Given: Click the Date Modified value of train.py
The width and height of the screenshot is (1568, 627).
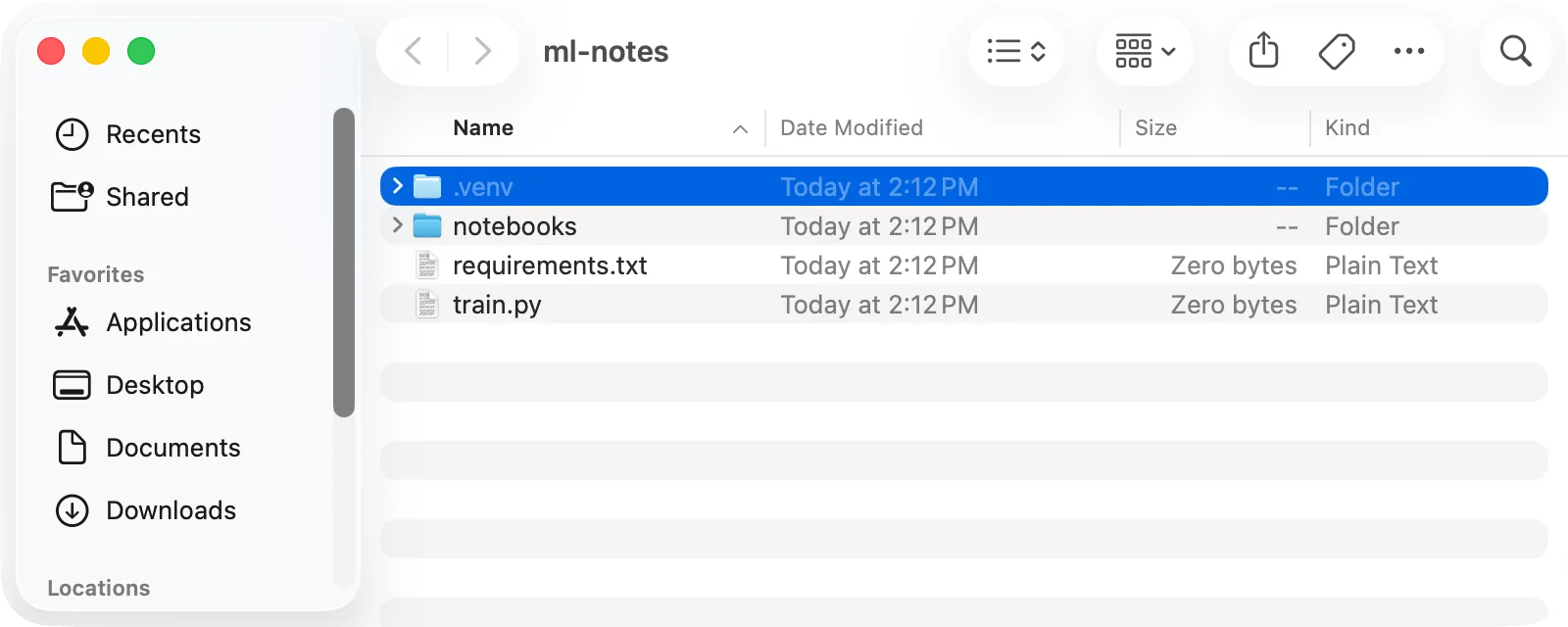Looking at the screenshot, I should coord(879,305).
